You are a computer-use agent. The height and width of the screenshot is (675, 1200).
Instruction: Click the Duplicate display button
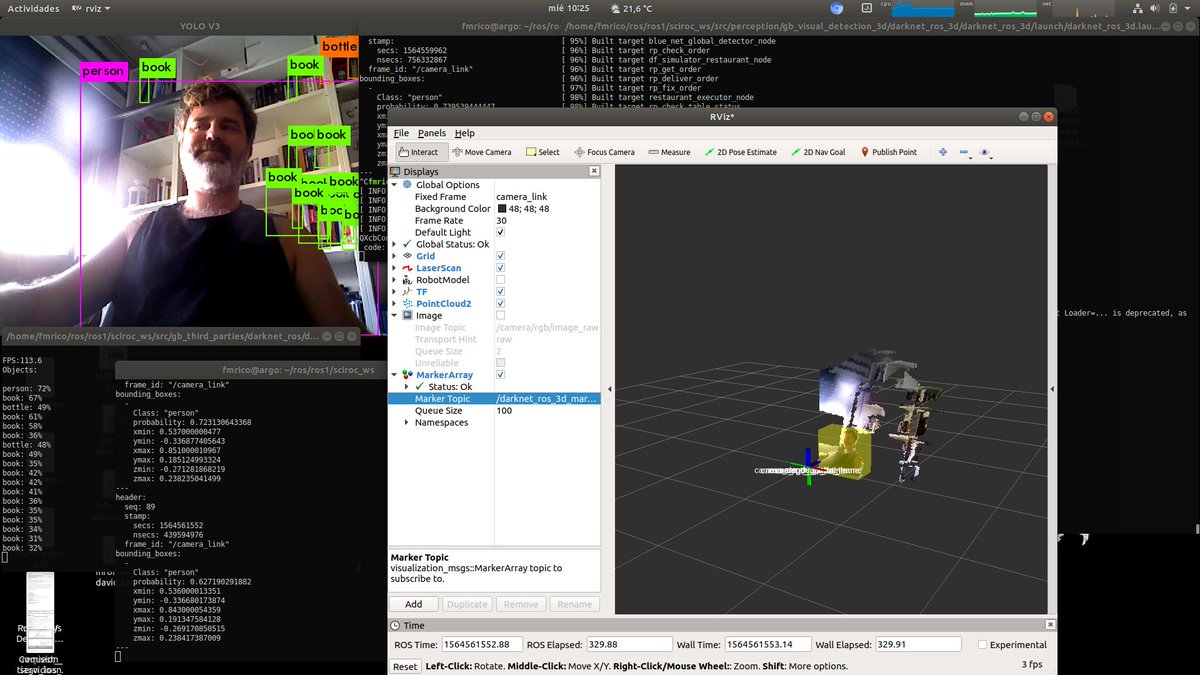coord(467,604)
